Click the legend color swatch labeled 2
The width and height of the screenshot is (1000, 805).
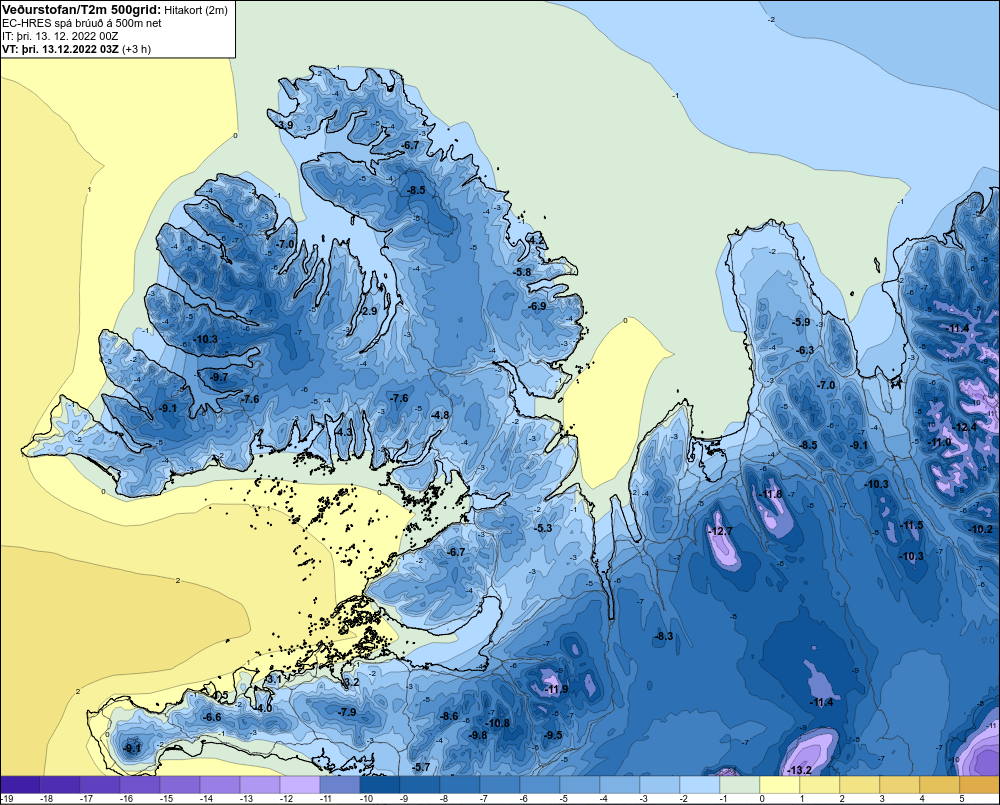click(x=859, y=785)
